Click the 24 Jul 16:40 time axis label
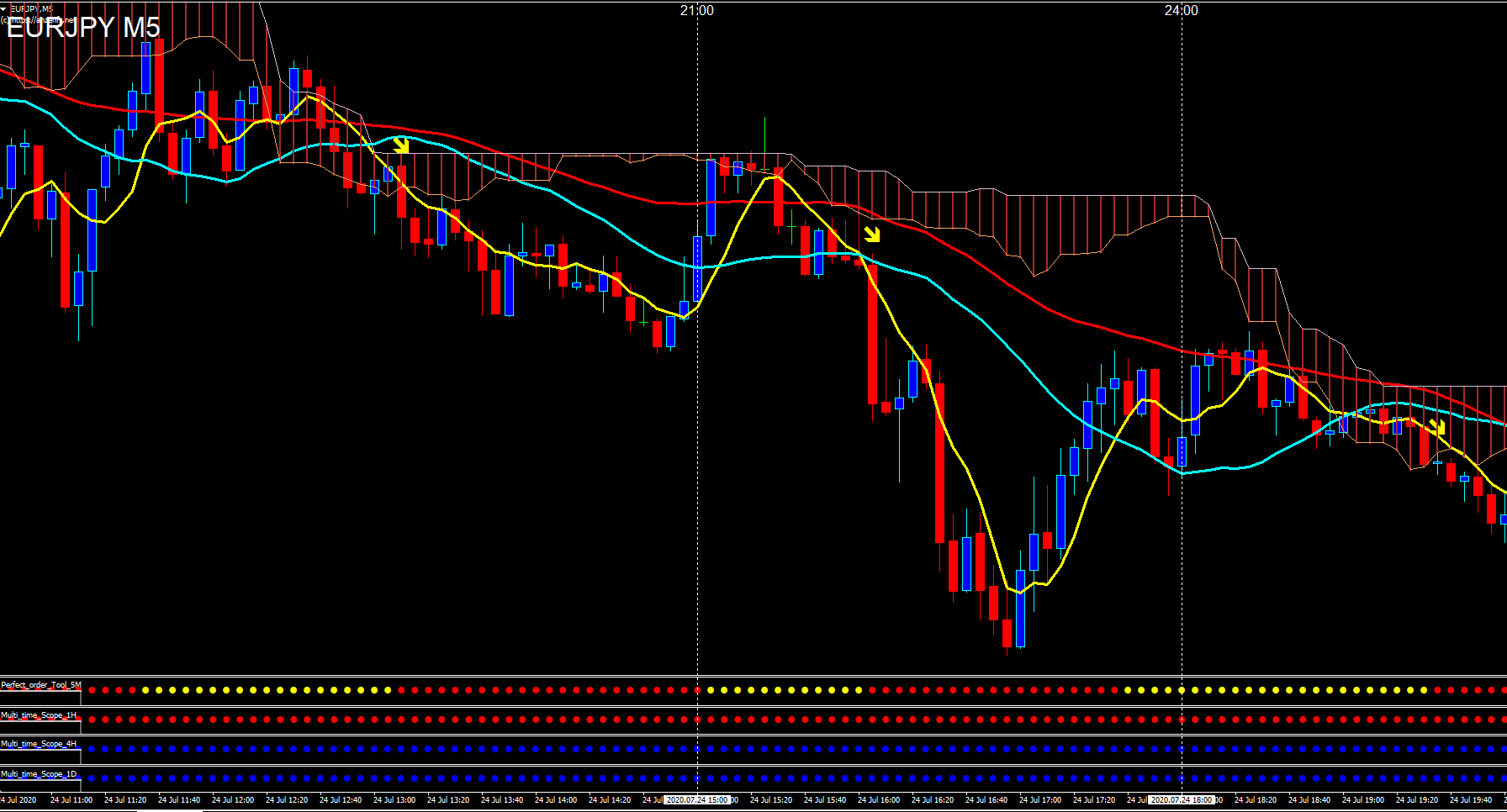Screen dimensions: 1507x812 pyautogui.click(x=986, y=800)
